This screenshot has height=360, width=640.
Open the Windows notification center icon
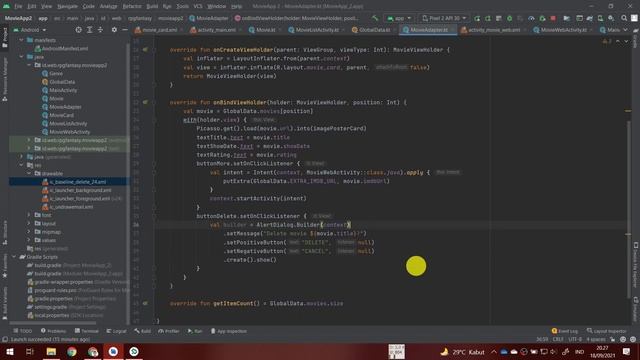(627, 351)
